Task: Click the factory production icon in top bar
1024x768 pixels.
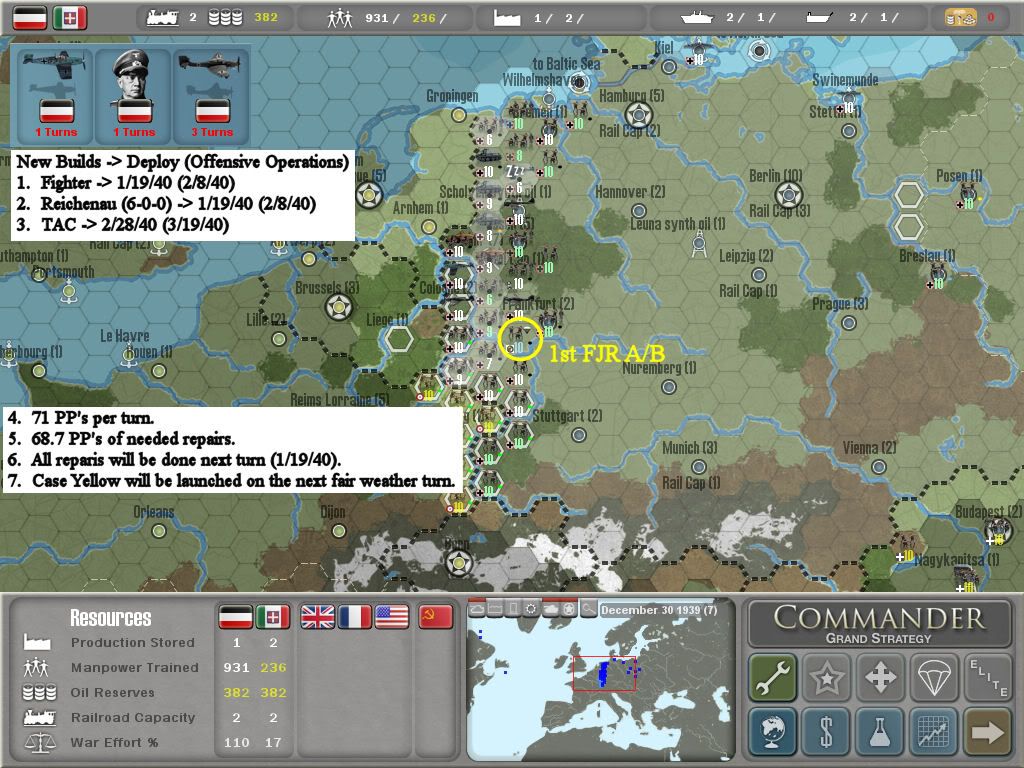Action: pyautogui.click(x=507, y=18)
